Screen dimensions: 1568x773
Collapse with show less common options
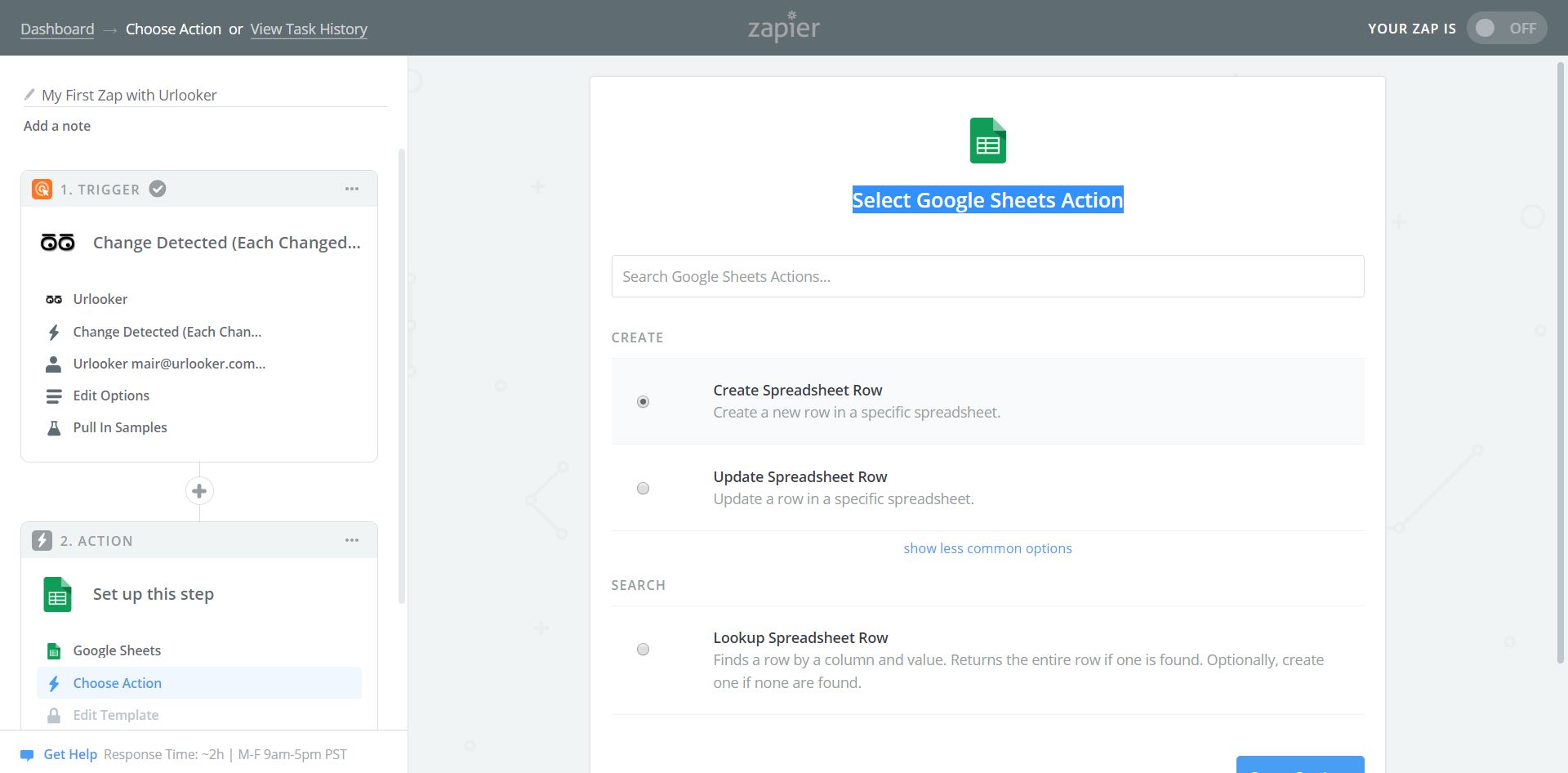[987, 549]
